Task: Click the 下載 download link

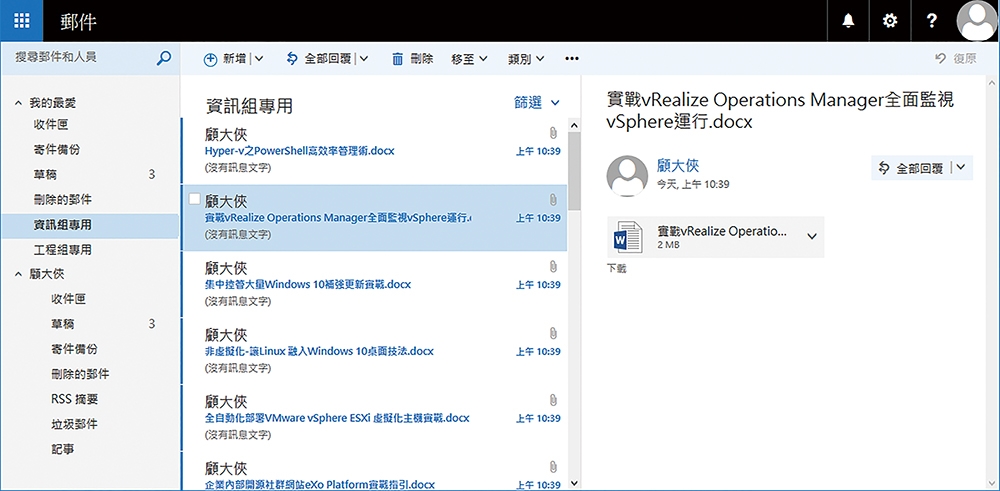Action: coord(617,268)
